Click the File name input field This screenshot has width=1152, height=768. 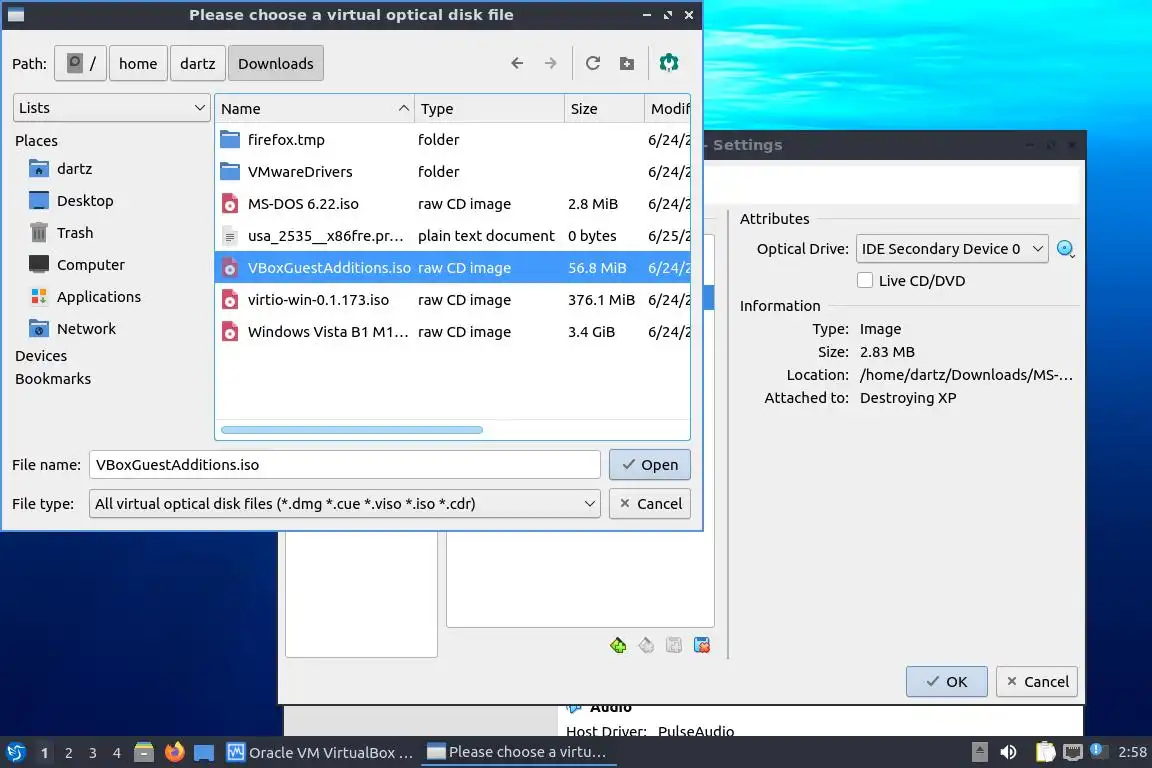pyautogui.click(x=345, y=464)
